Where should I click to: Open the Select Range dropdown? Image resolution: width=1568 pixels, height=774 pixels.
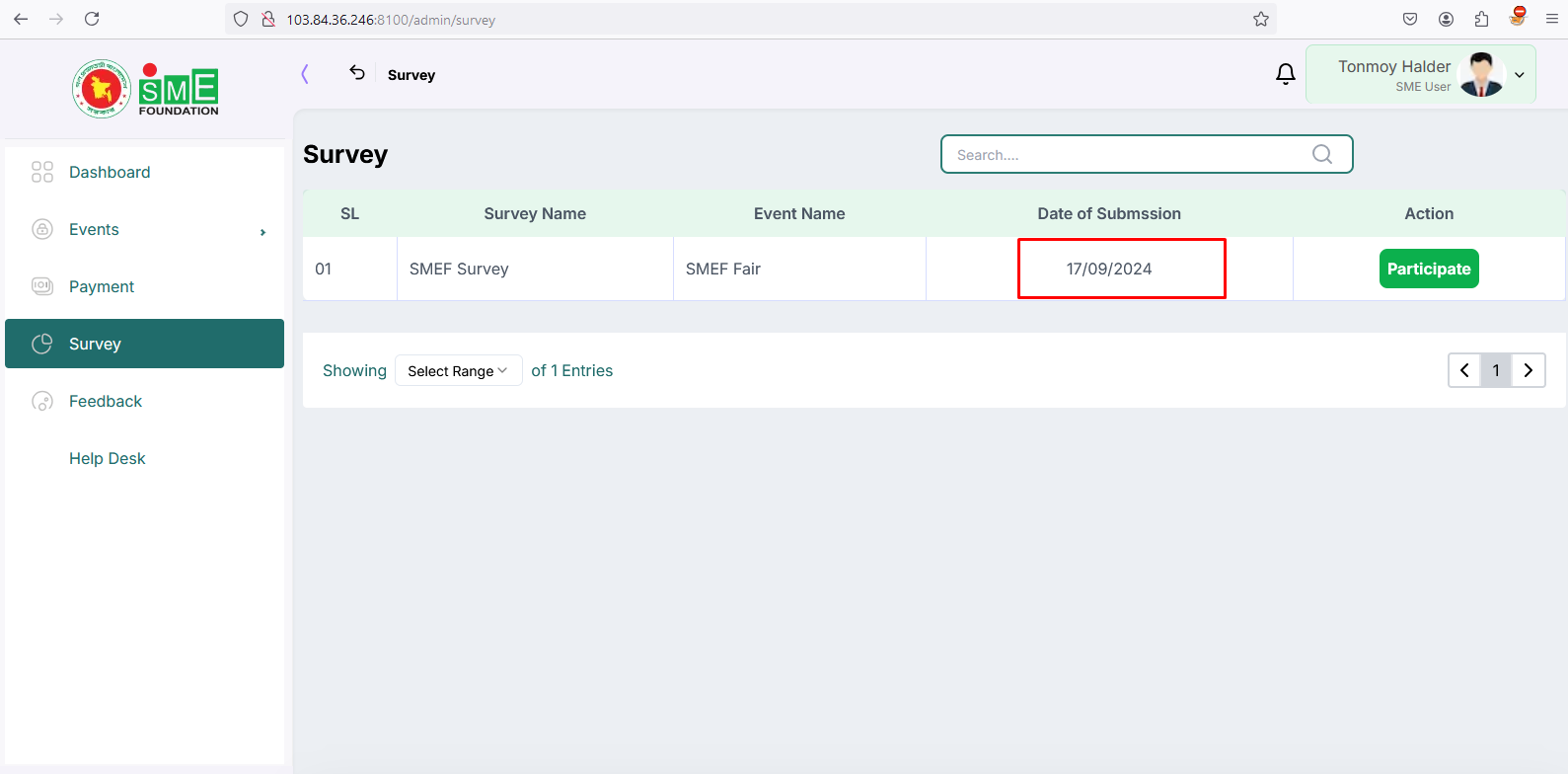click(x=458, y=370)
